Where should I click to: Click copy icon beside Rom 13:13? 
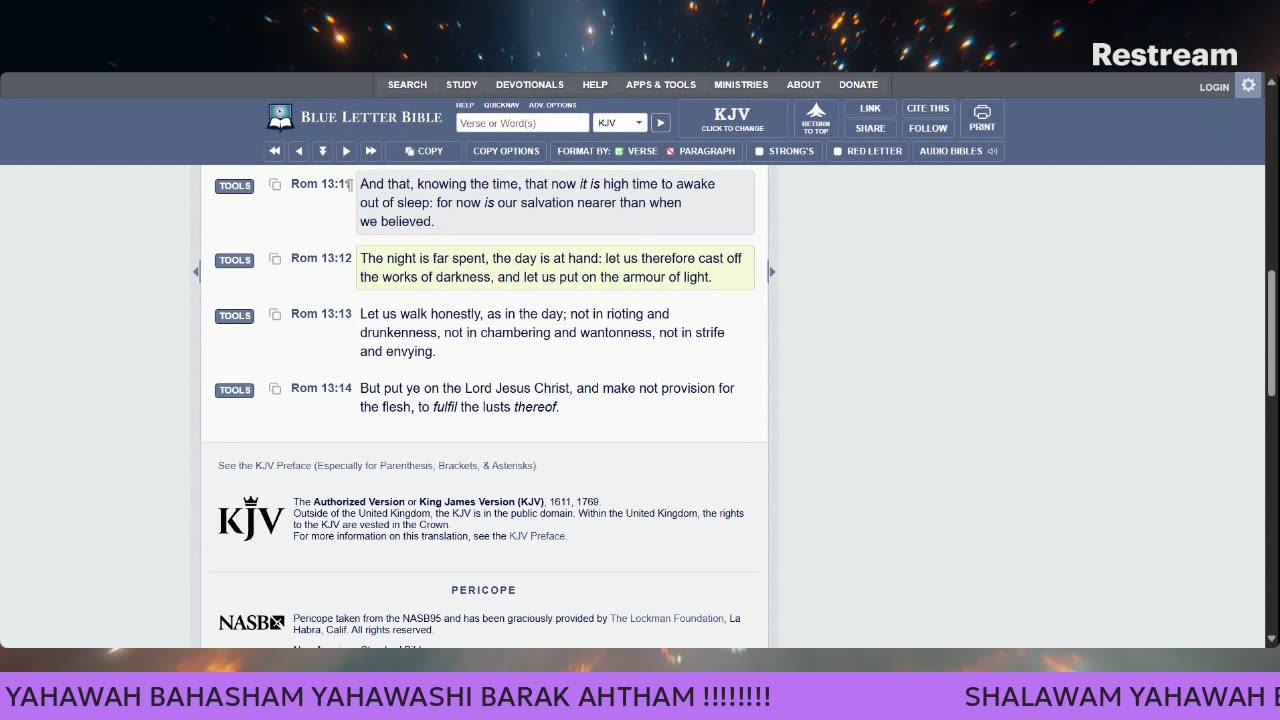tap(275, 315)
